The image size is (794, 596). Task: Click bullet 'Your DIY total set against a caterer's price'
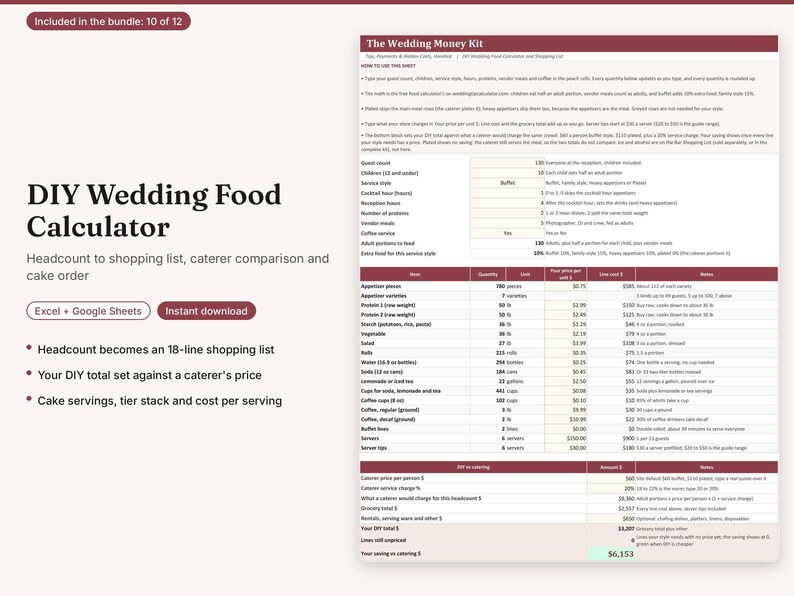click(x=149, y=375)
